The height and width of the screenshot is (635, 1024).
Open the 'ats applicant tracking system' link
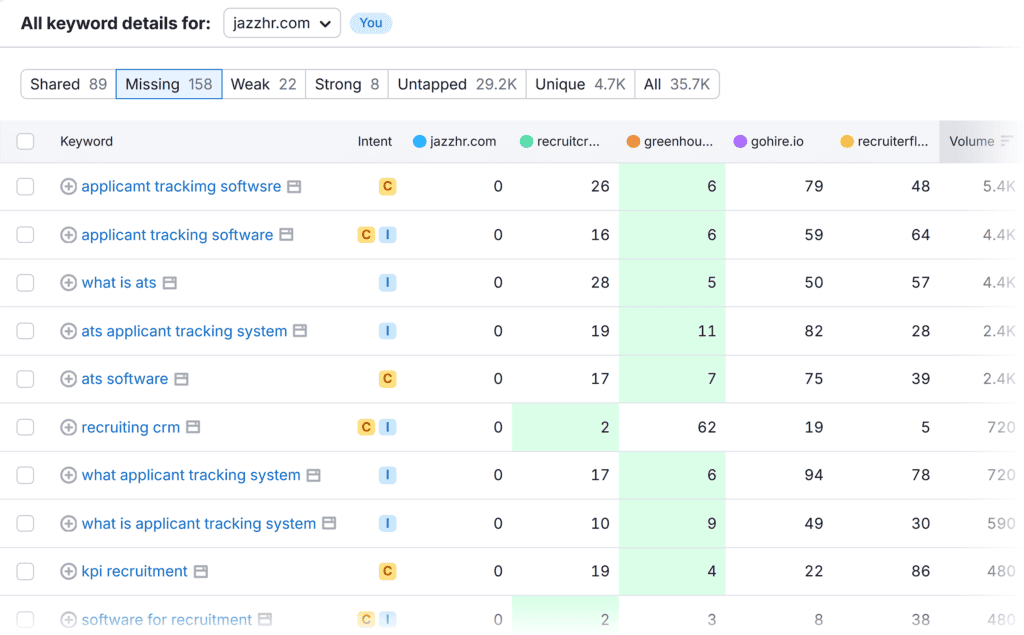pyautogui.click(x=184, y=331)
